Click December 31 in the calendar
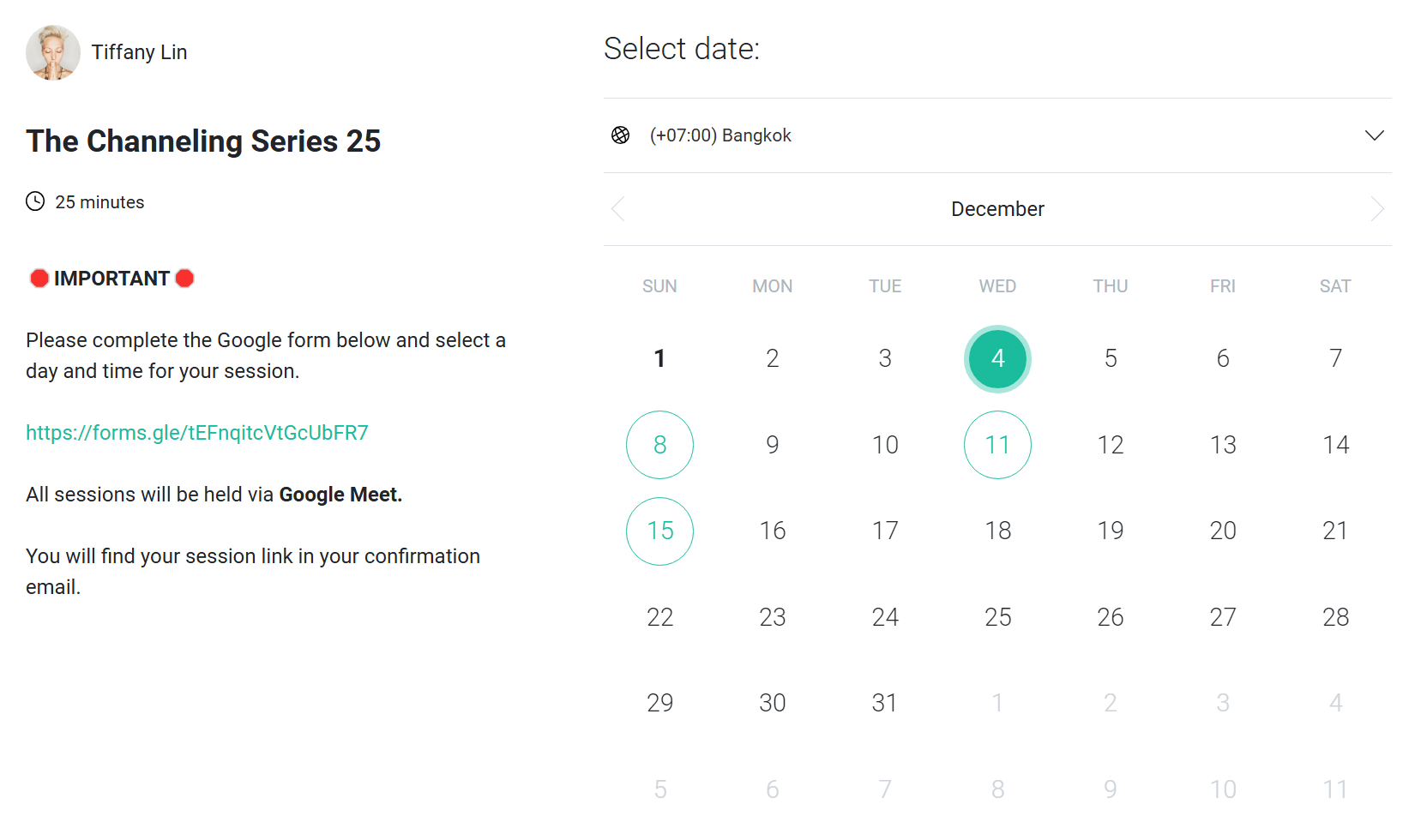The image size is (1415, 840). pyautogui.click(x=885, y=703)
